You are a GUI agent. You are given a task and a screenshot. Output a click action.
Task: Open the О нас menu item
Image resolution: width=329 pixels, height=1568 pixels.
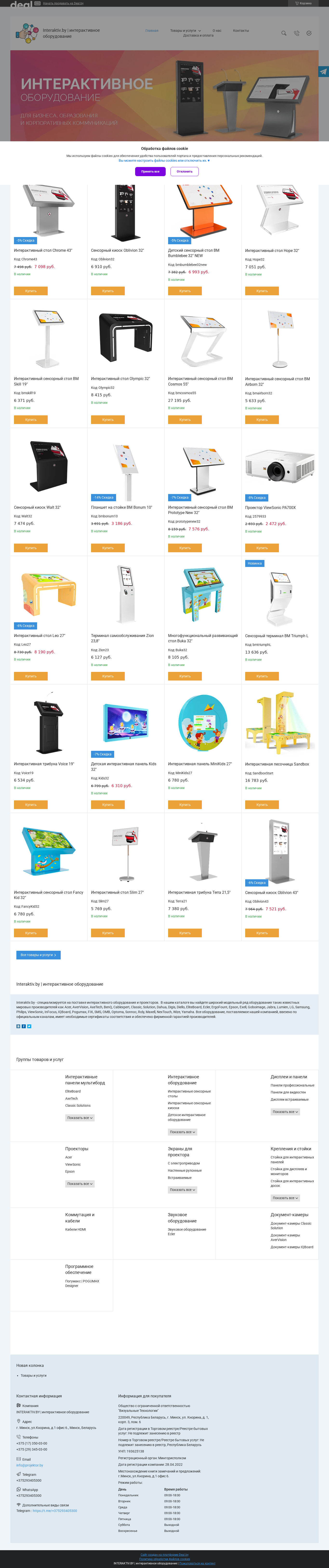[217, 30]
